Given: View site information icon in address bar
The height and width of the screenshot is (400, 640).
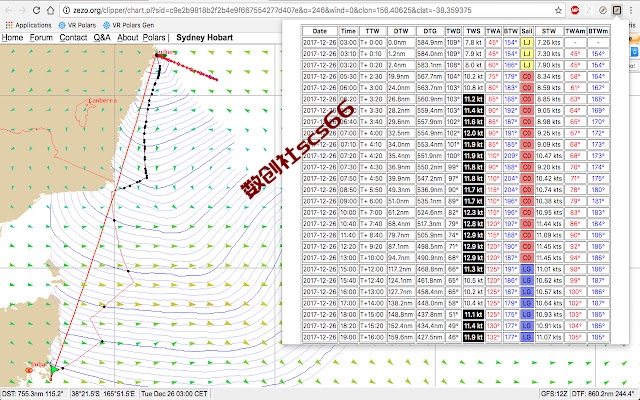Looking at the screenshot, I should pyautogui.click(x=67, y=11).
